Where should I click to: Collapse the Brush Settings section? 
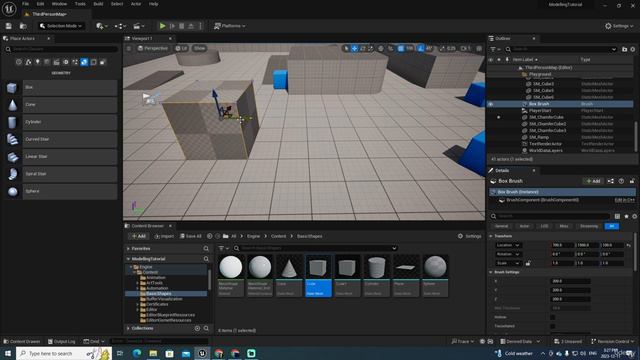click(491, 272)
